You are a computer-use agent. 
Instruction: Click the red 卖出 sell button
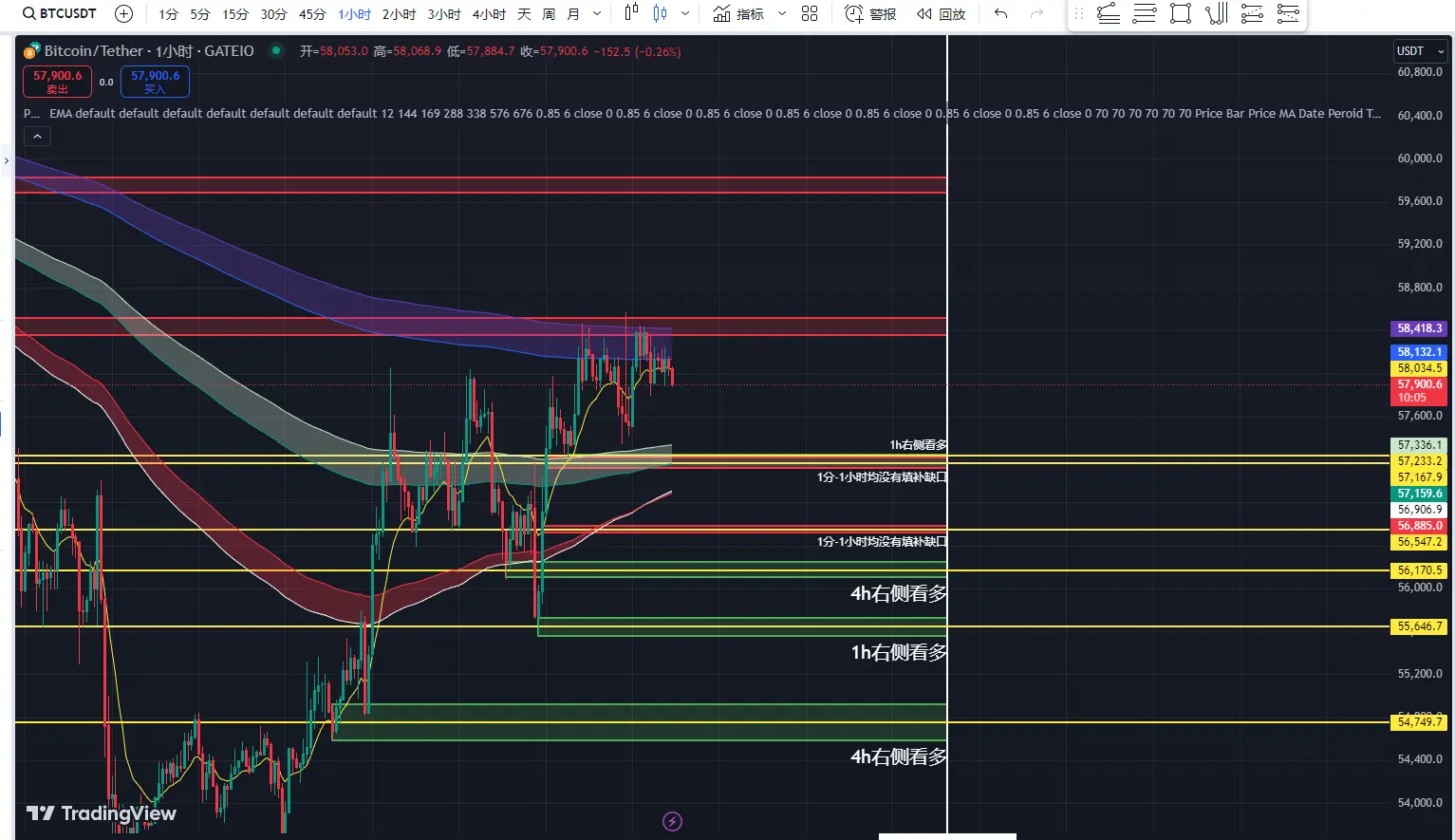[58, 82]
